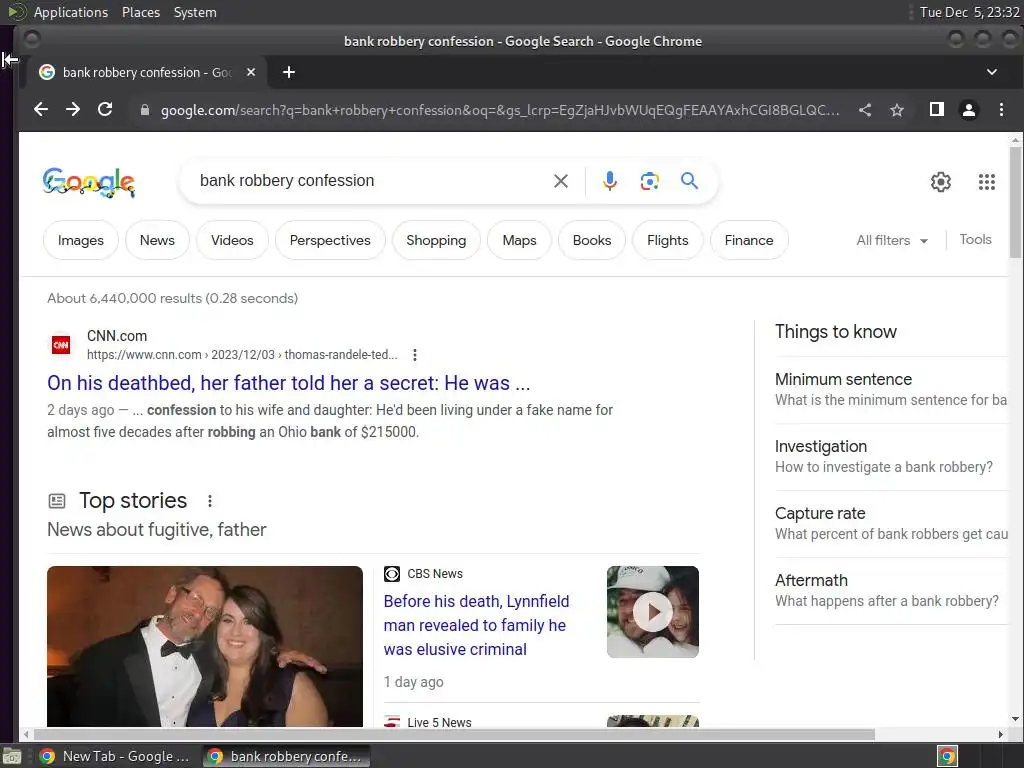Filter results by News
Image resolution: width=1024 pixels, height=768 pixels.
157,240
